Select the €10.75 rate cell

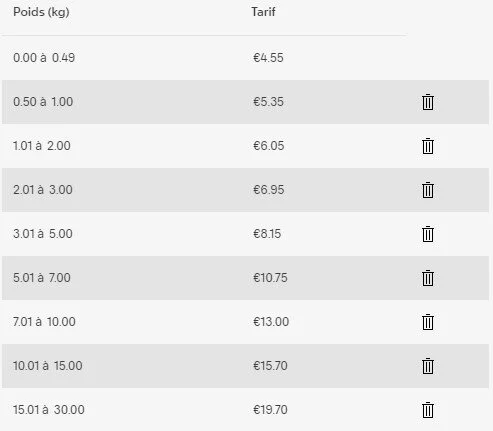point(270,278)
